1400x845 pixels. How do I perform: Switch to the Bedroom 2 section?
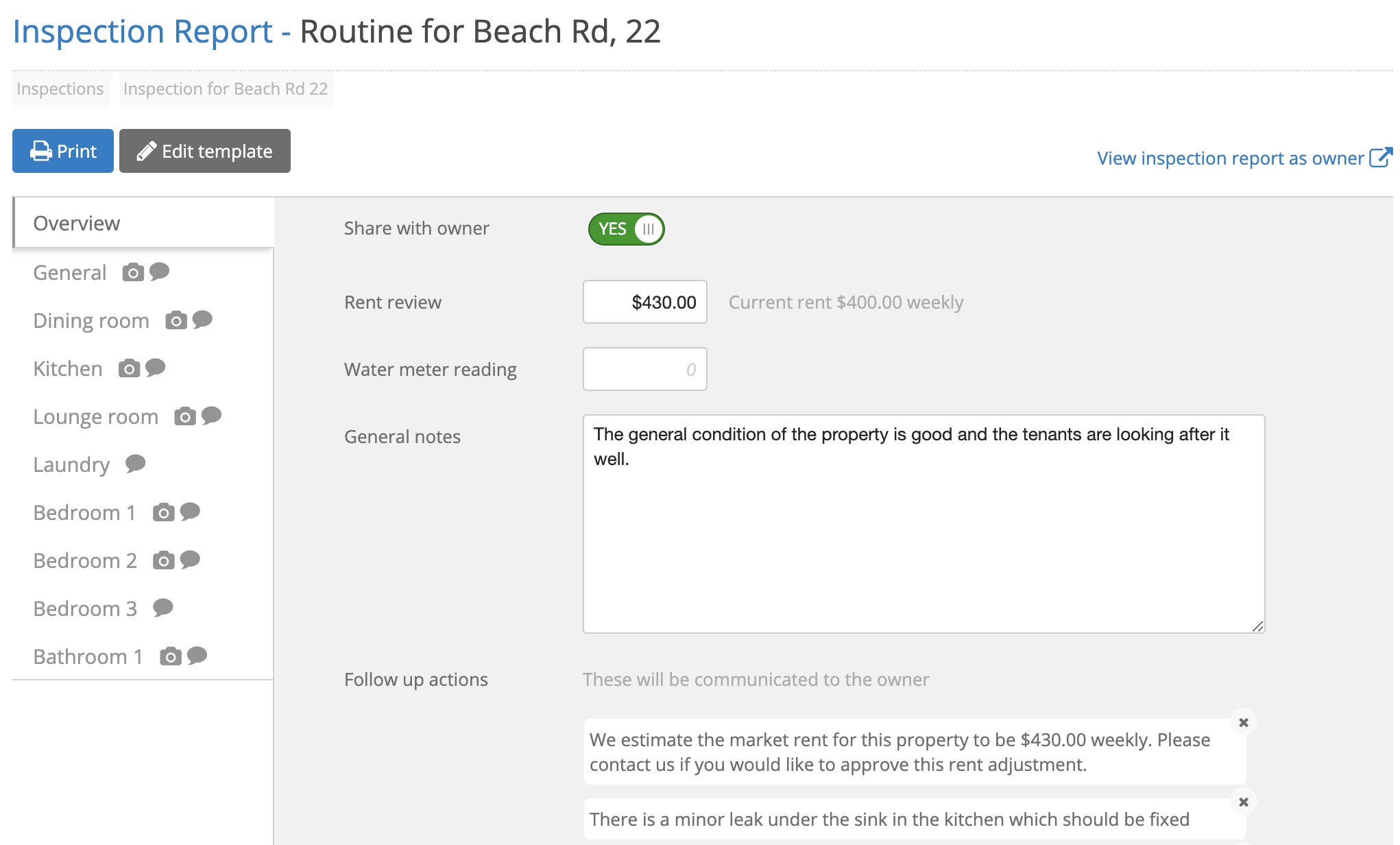coord(85,560)
